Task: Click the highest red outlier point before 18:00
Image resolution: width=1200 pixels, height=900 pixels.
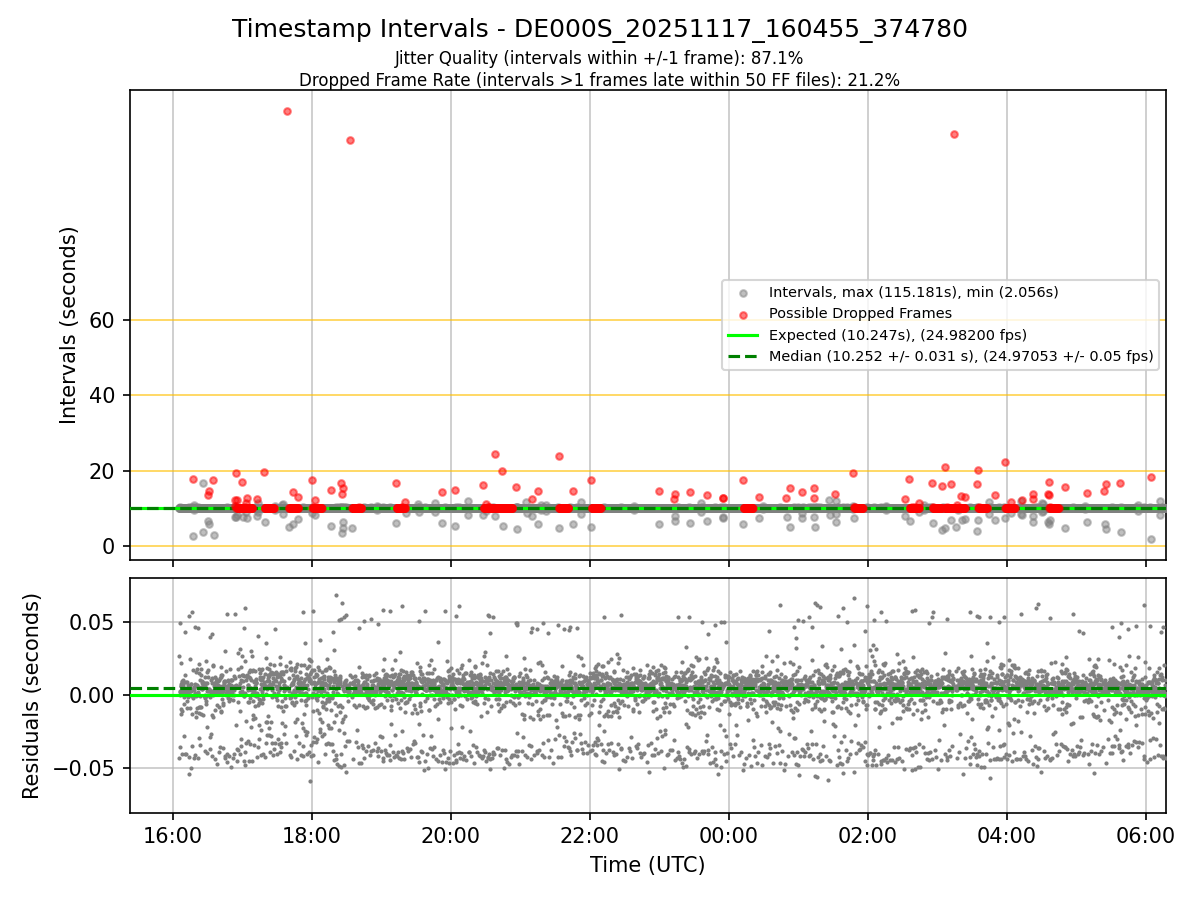Action: click(287, 111)
